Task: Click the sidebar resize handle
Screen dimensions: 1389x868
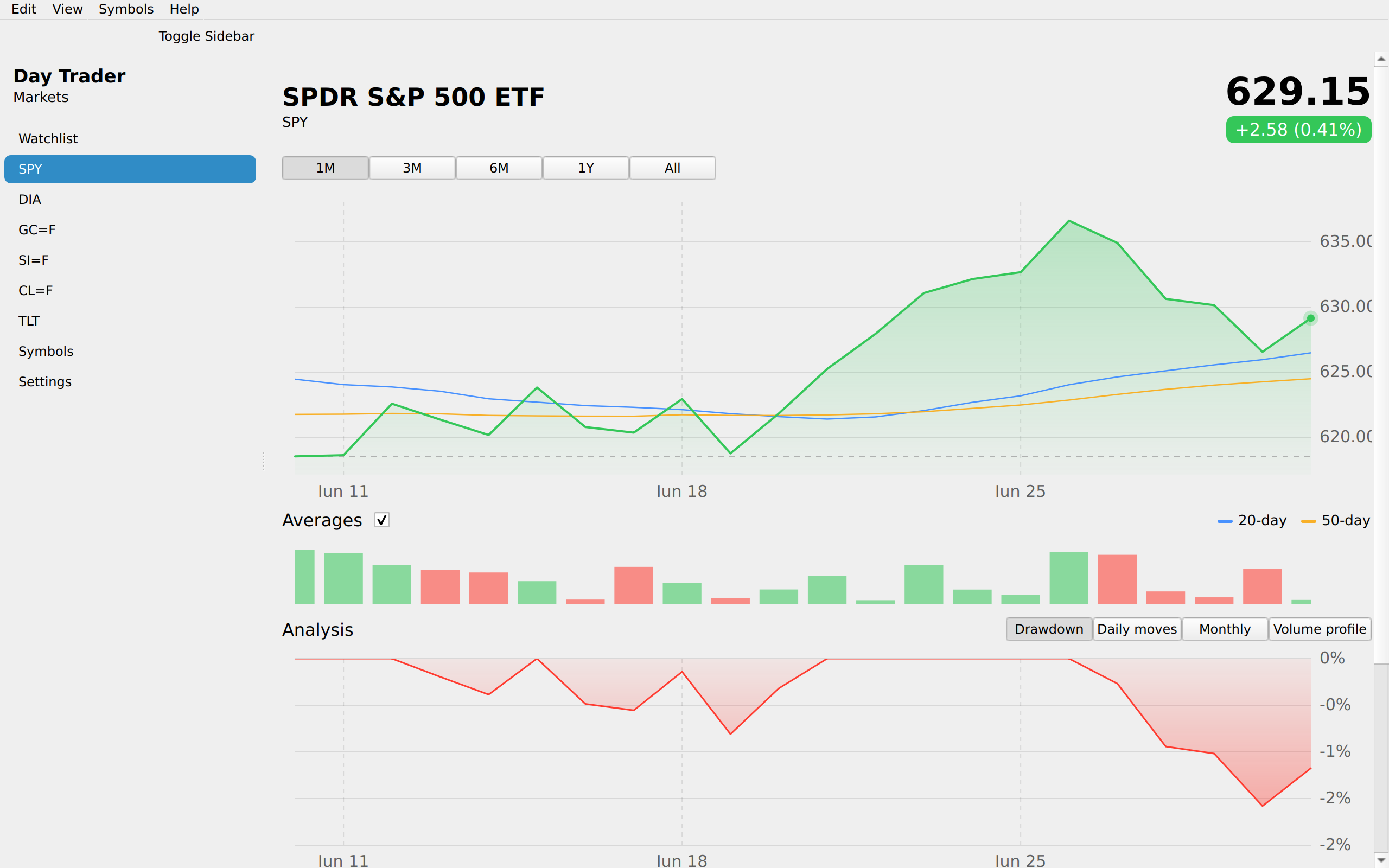Action: coord(263,461)
